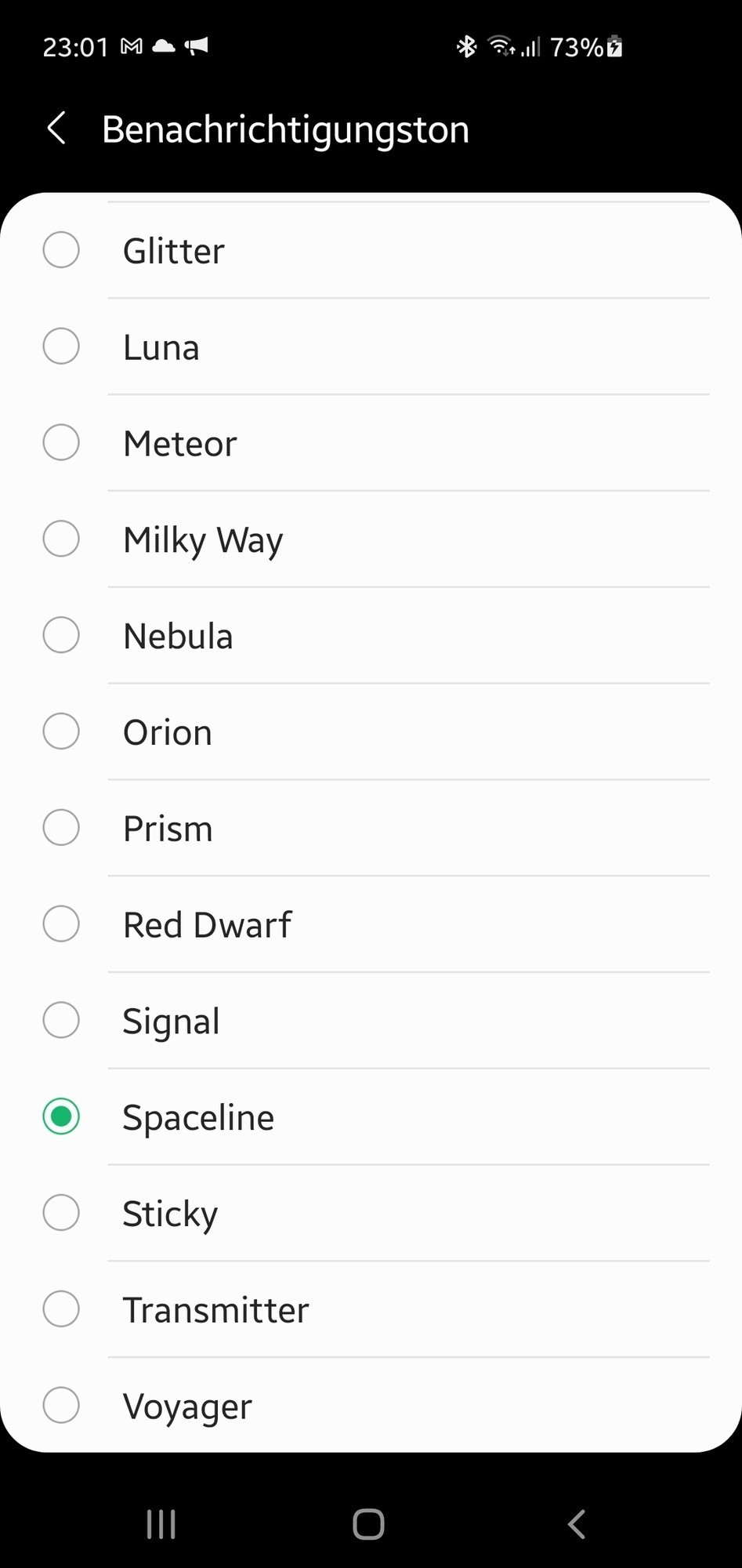Pick the Milky Way tone
The width and height of the screenshot is (742, 1568).
[371, 539]
